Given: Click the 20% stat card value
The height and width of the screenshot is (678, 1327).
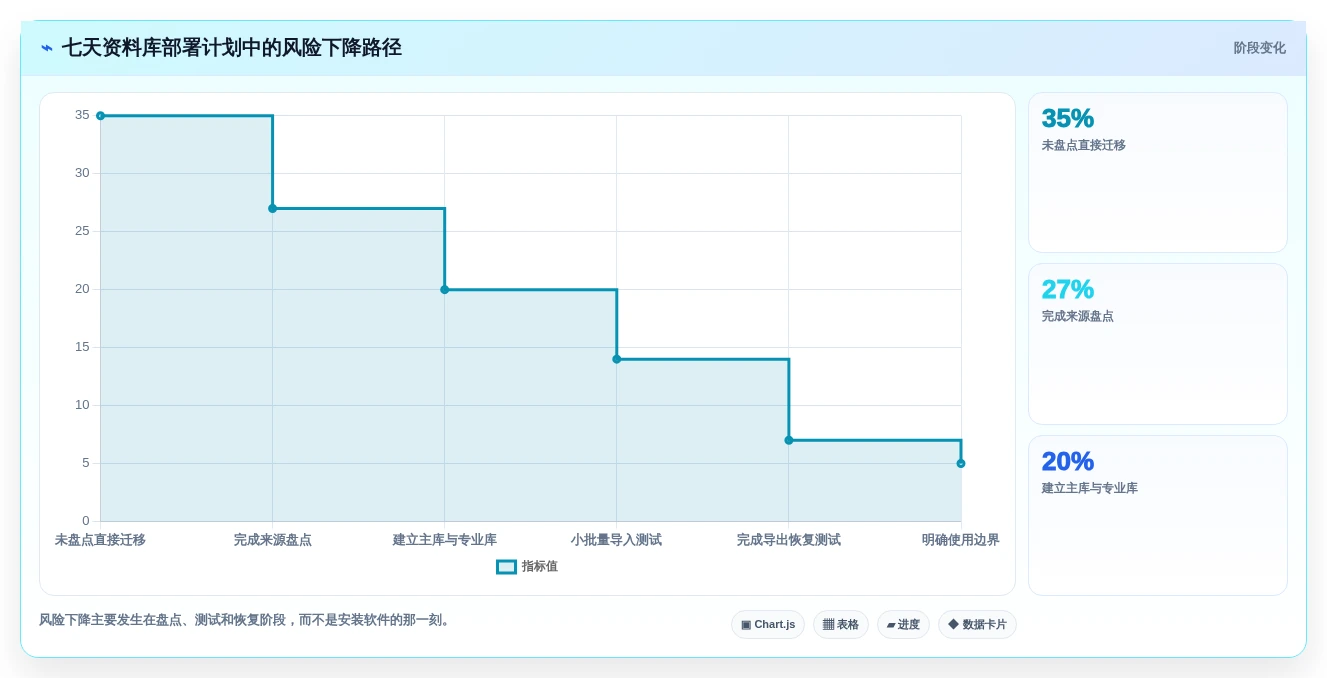Looking at the screenshot, I should pyautogui.click(x=1067, y=461).
